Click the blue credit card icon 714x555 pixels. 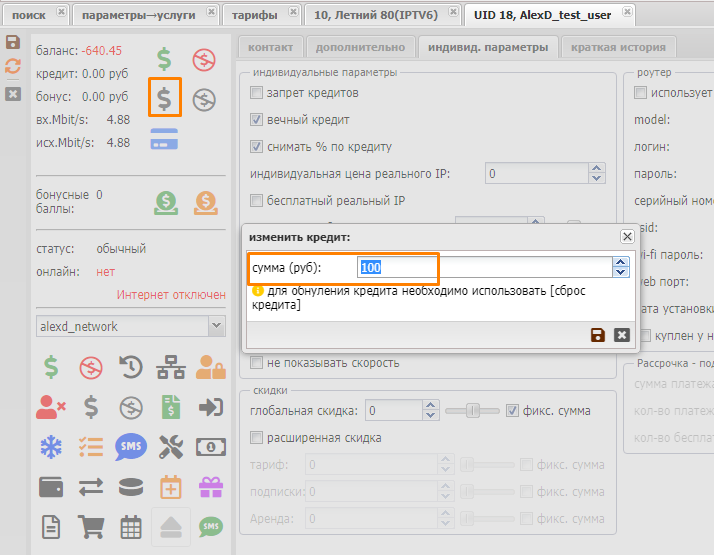[164, 142]
